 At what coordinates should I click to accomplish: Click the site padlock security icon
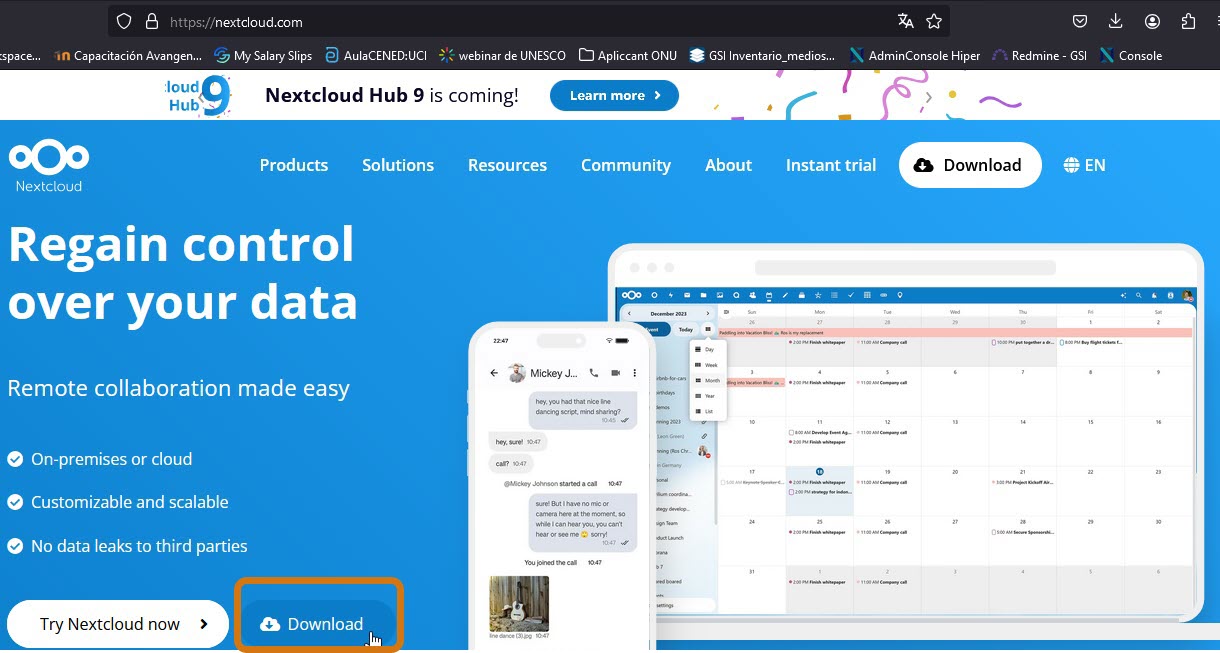coord(152,21)
